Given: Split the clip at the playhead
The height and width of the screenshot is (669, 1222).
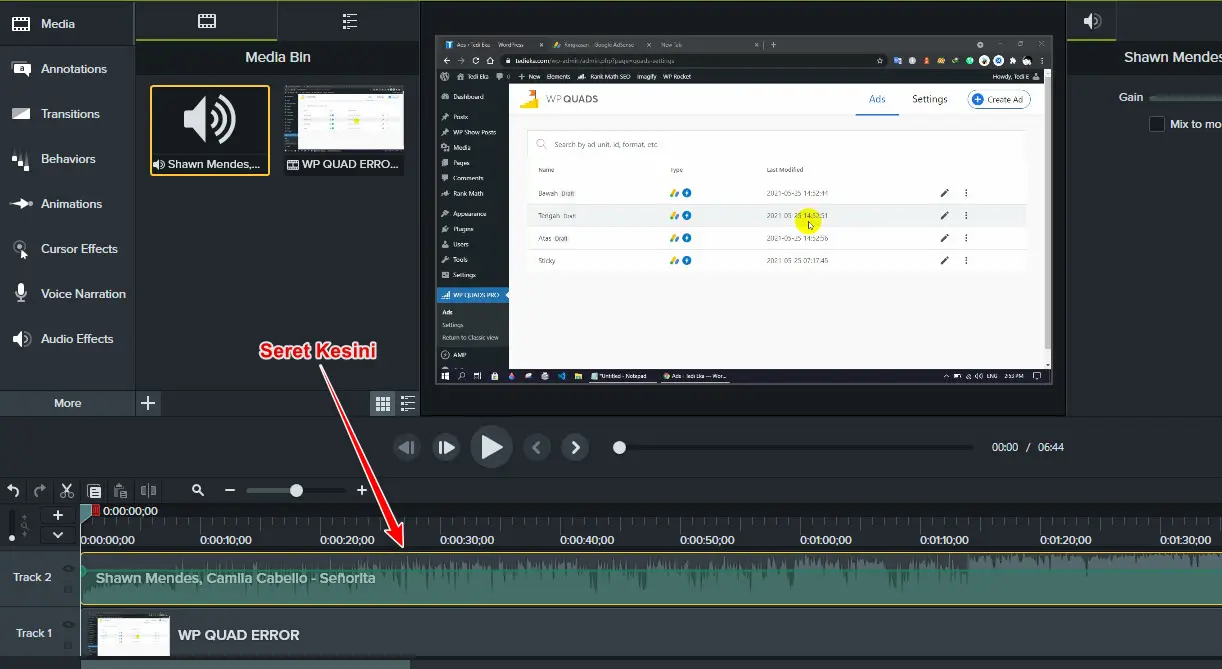Looking at the screenshot, I should coord(148,491).
